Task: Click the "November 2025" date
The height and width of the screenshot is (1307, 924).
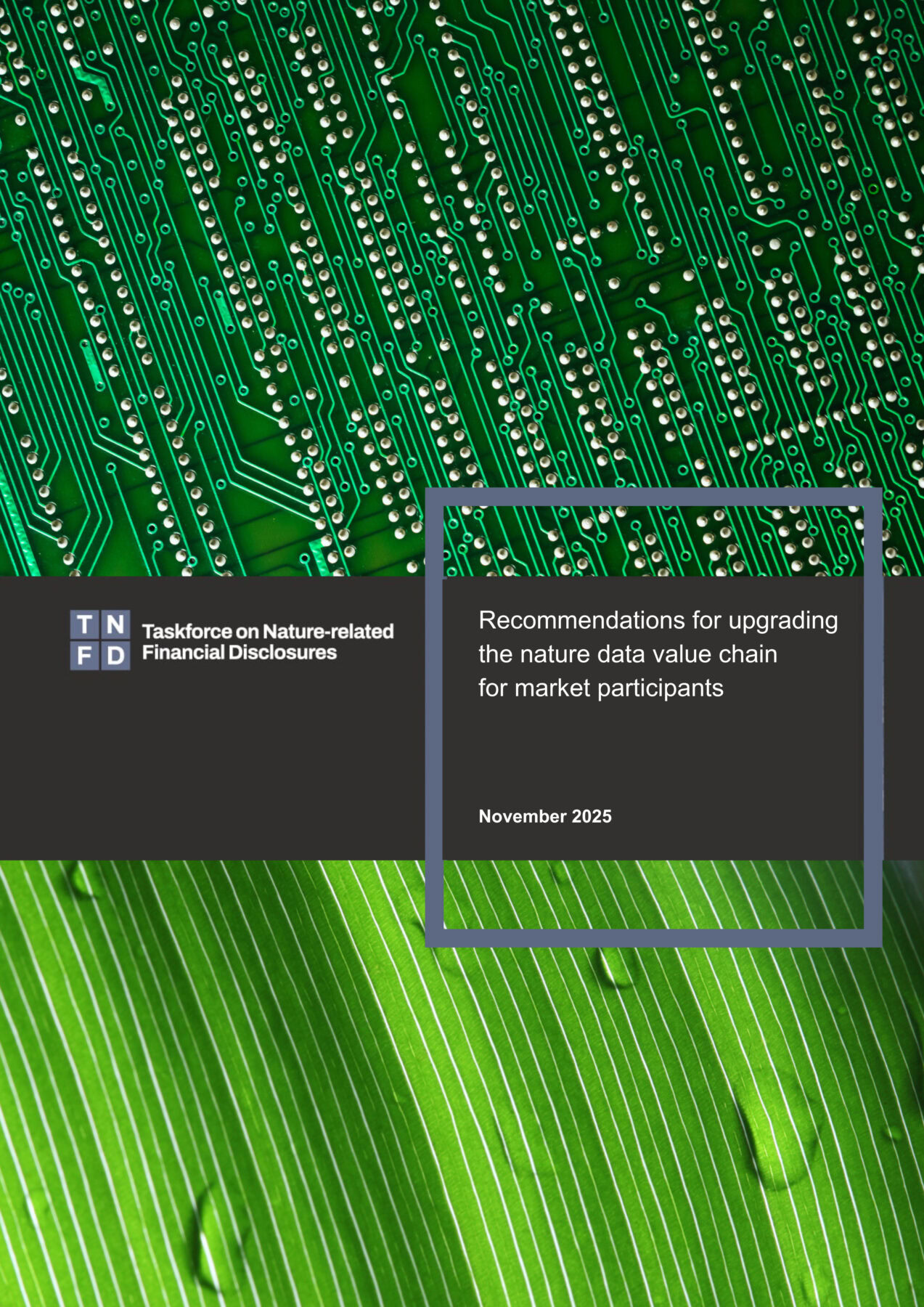Action: pos(544,816)
